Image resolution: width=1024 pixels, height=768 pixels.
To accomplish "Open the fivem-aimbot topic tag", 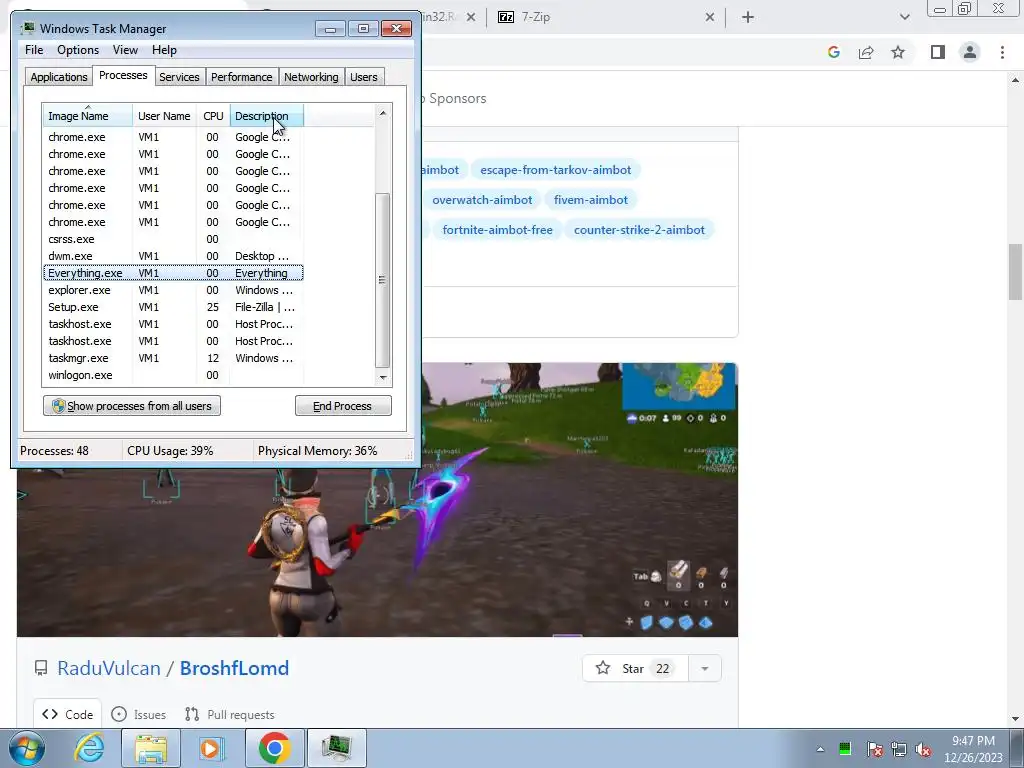I will 590,200.
